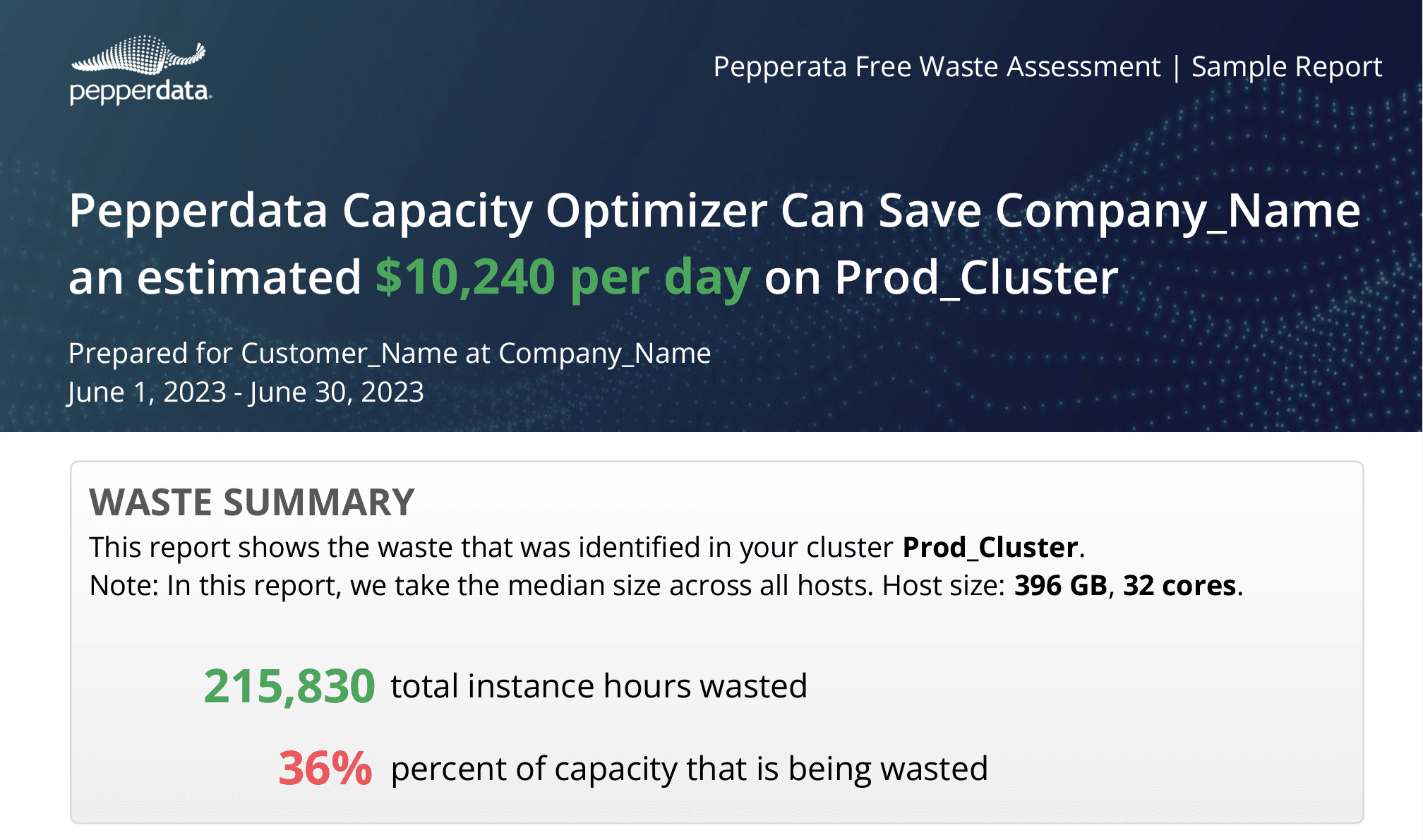Click the red 36% figure
This screenshot has width=1423, height=840.
point(325,769)
